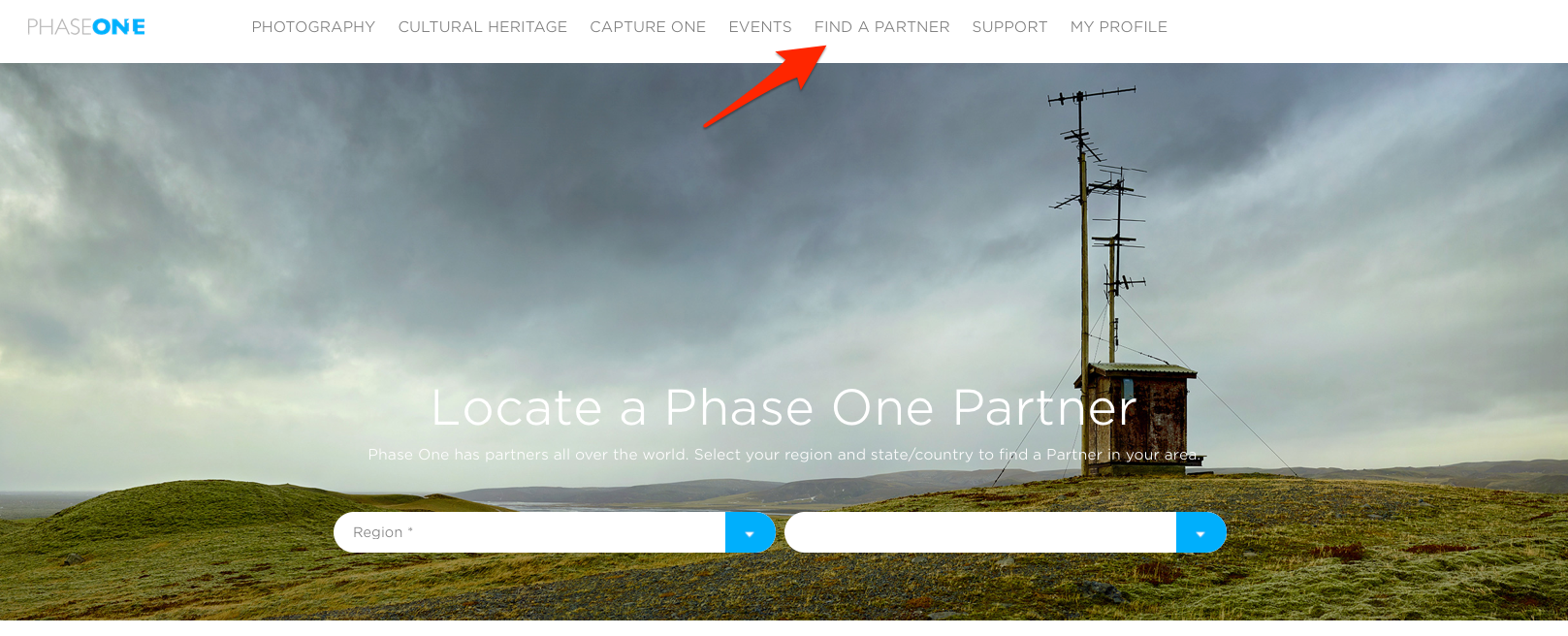Open the Events page
The image size is (1568, 636).
760,27
